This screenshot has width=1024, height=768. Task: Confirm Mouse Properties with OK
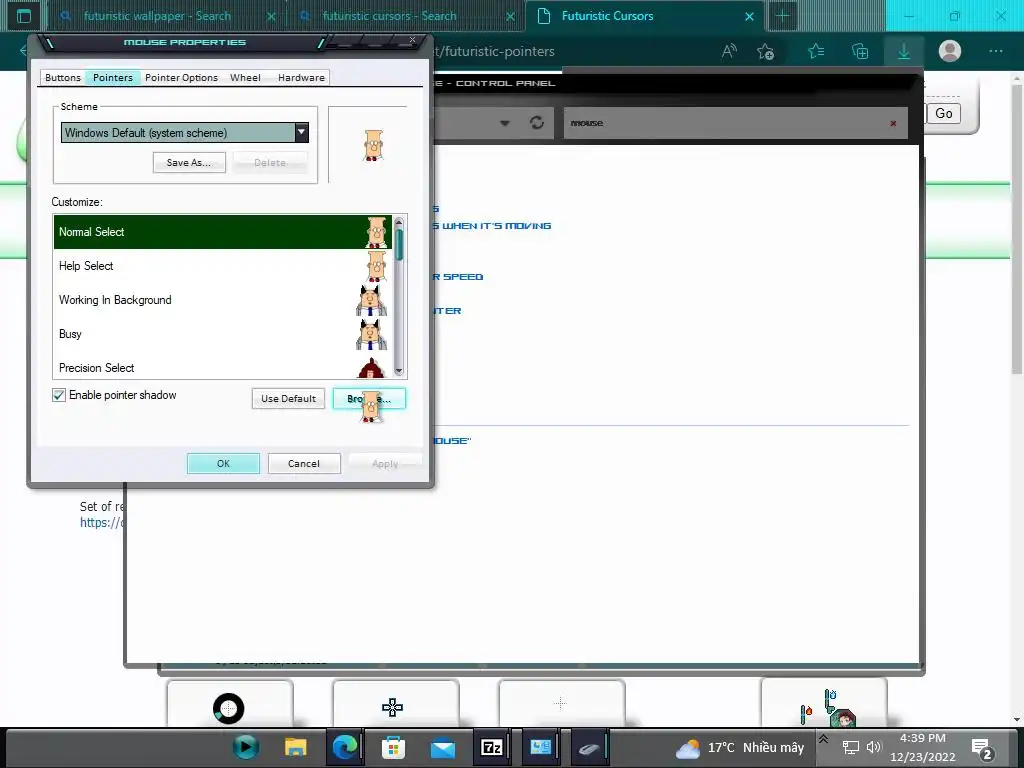[223, 464]
